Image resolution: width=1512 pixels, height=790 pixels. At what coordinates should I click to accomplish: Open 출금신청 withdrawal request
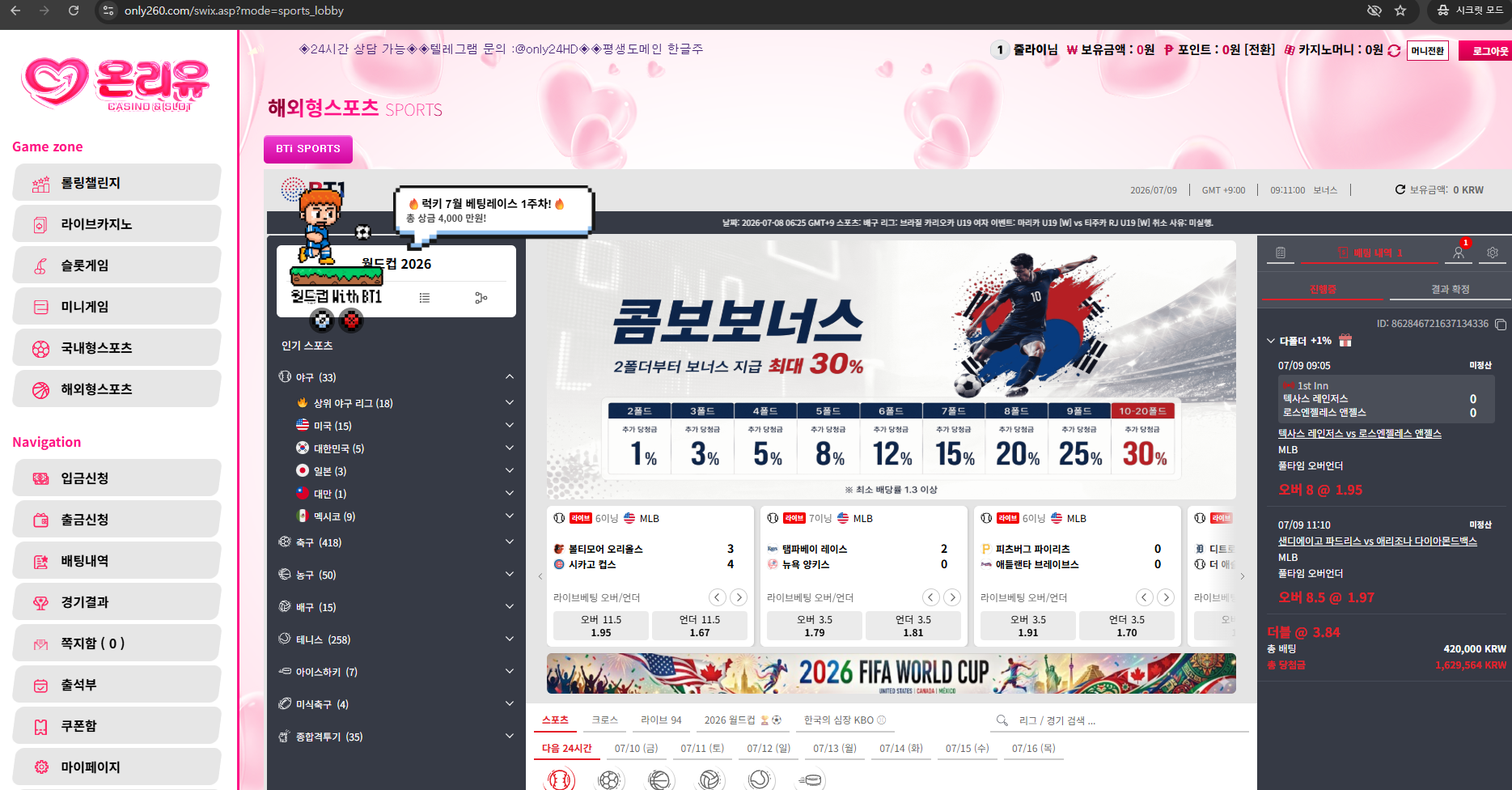(x=116, y=520)
